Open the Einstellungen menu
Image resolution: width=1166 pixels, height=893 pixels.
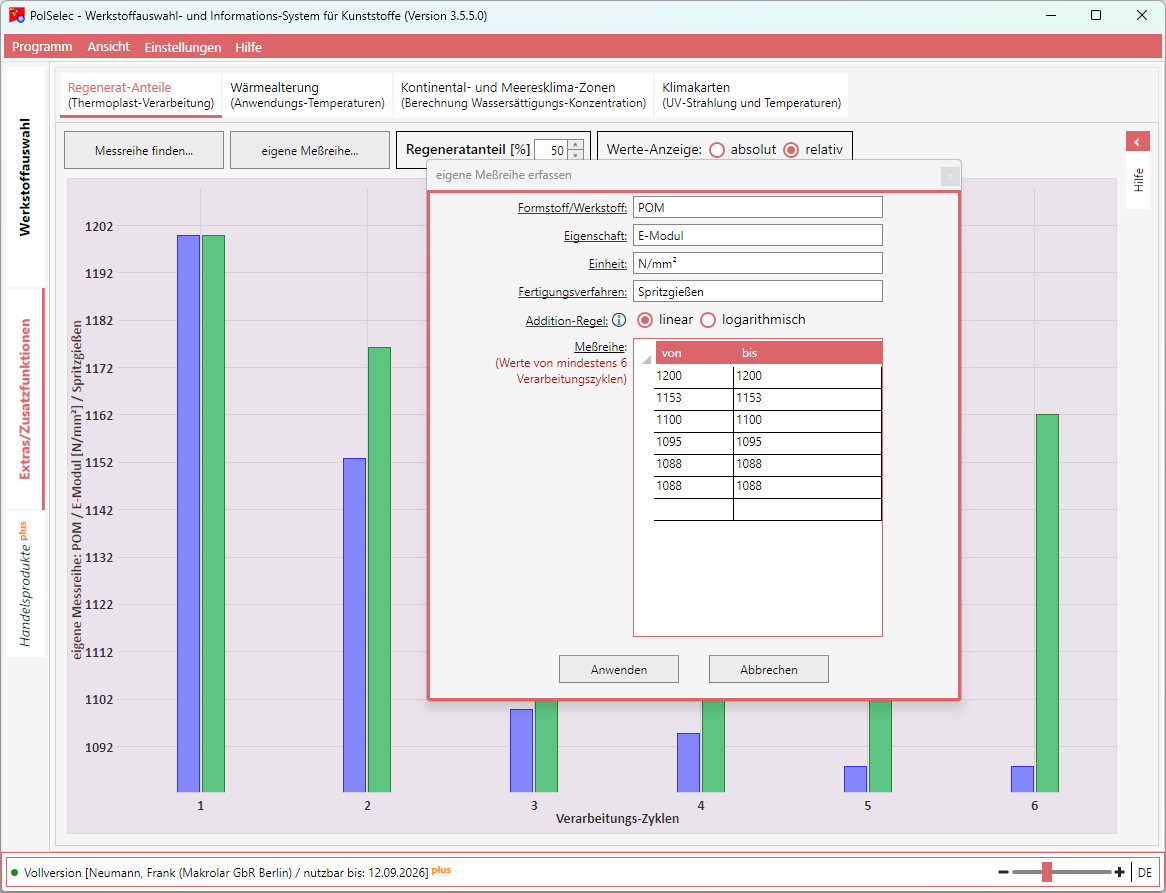point(183,47)
